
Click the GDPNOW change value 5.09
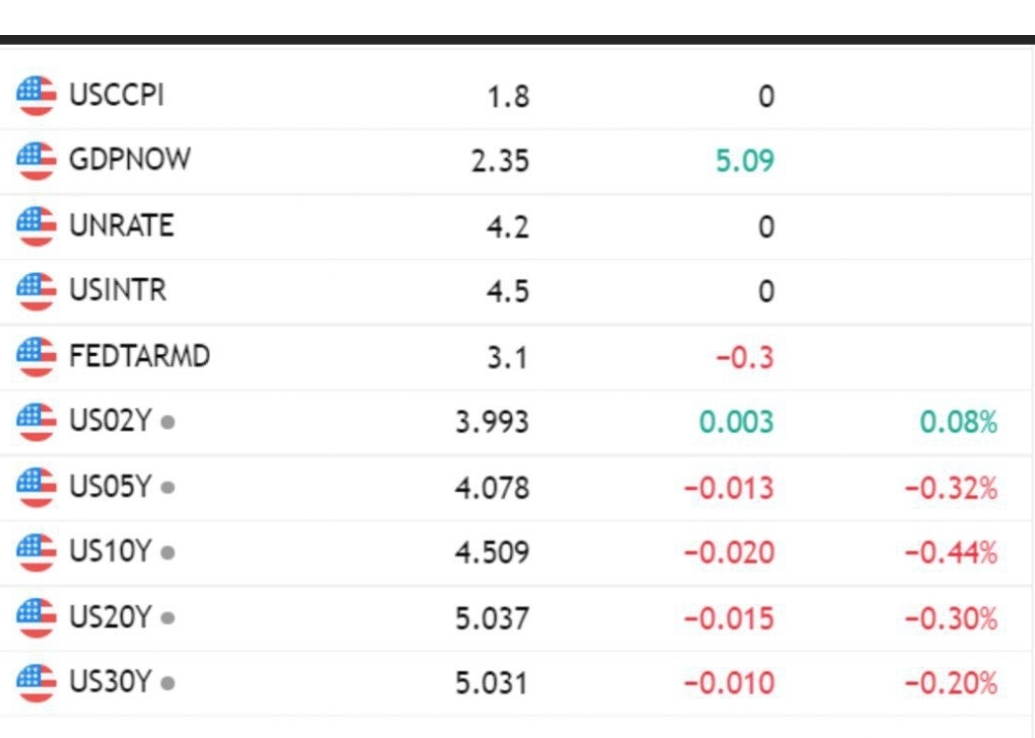(745, 160)
